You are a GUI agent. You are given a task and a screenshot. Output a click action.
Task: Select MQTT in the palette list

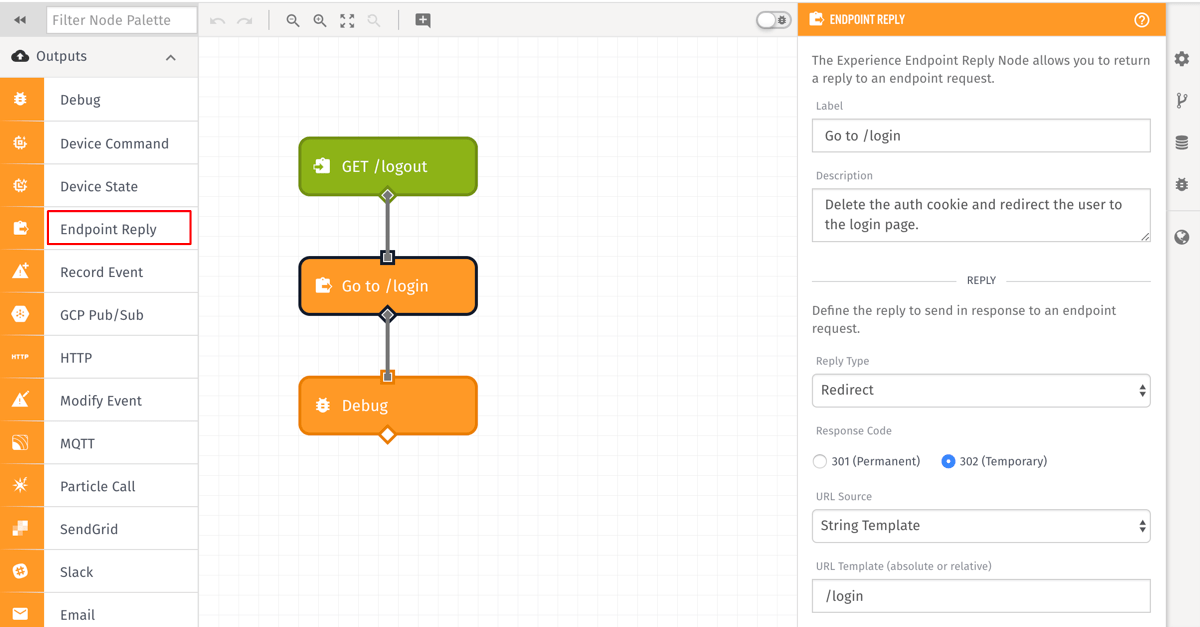77,443
